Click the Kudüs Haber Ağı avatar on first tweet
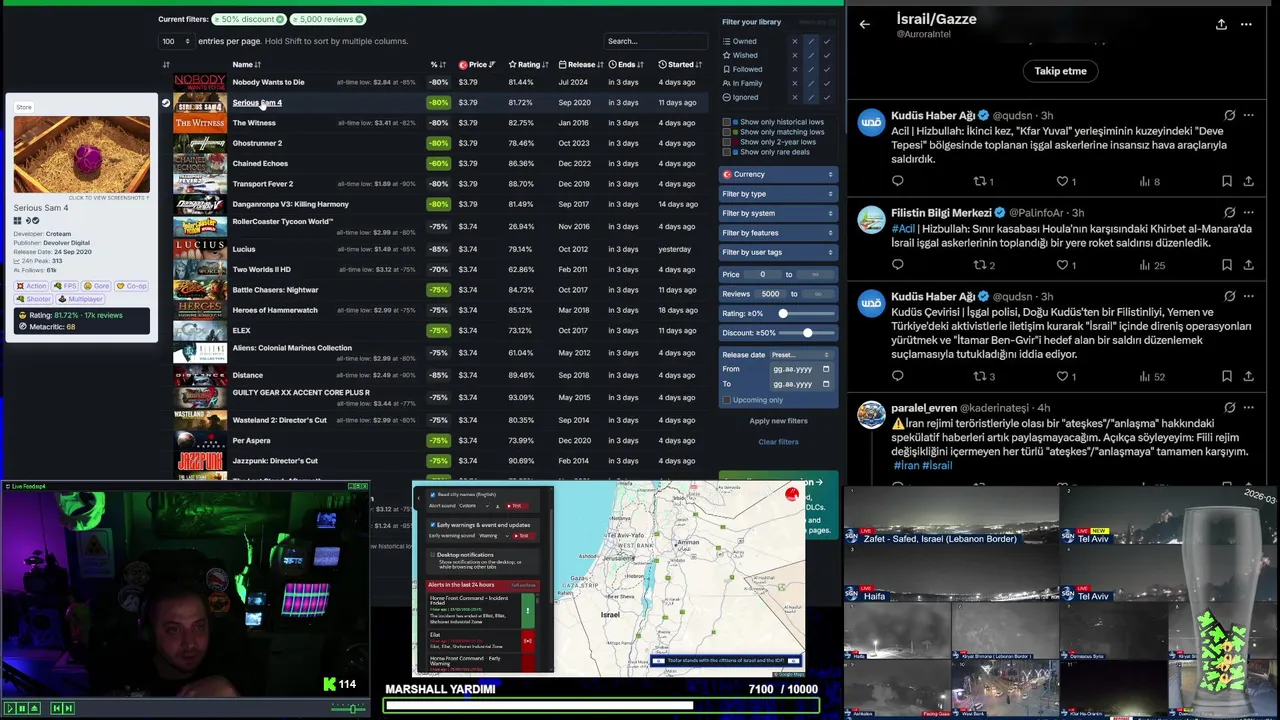The width and height of the screenshot is (1280, 720). pos(871,122)
